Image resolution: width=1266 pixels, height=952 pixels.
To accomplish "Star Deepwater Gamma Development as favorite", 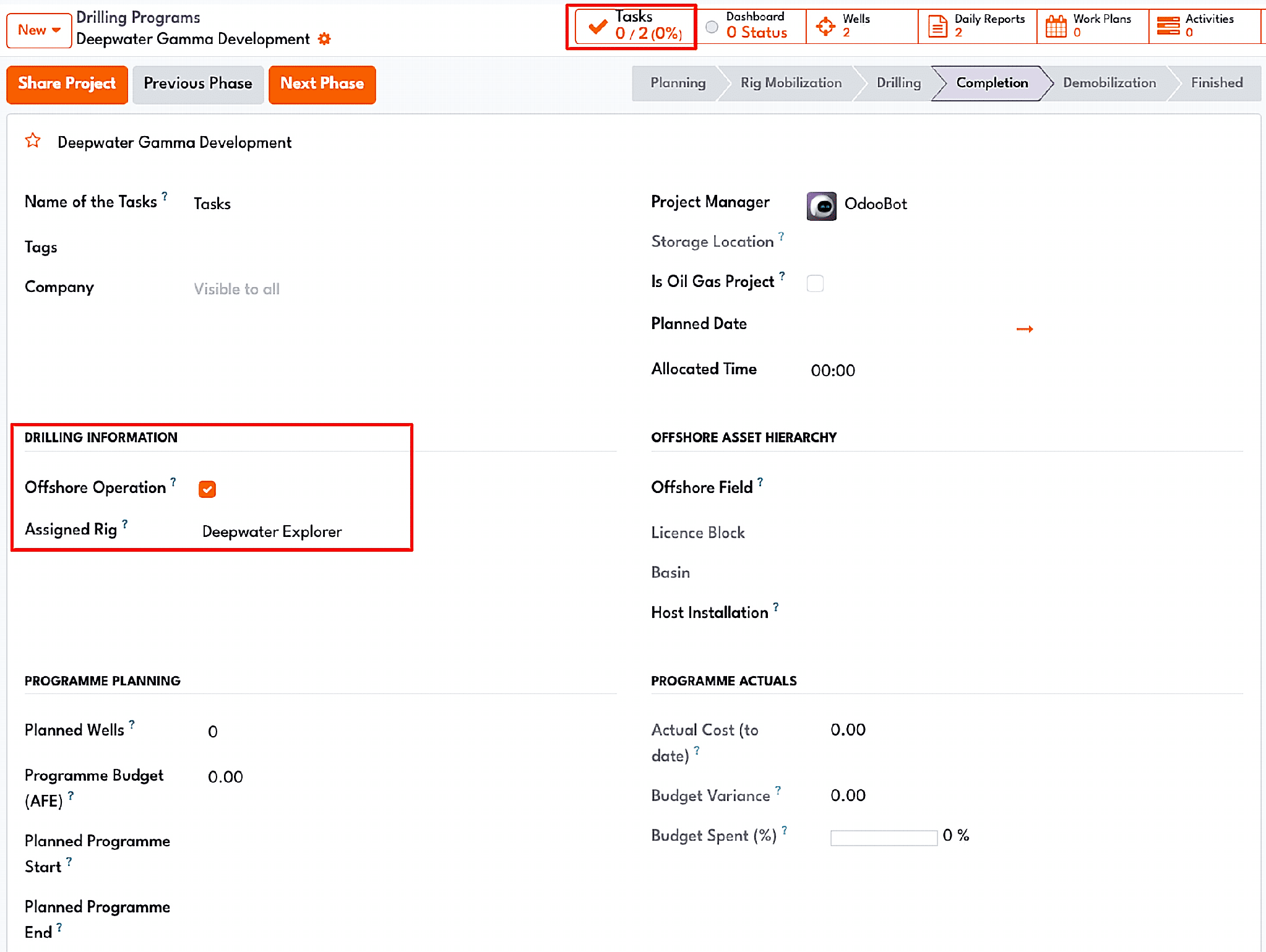I will (x=33, y=141).
